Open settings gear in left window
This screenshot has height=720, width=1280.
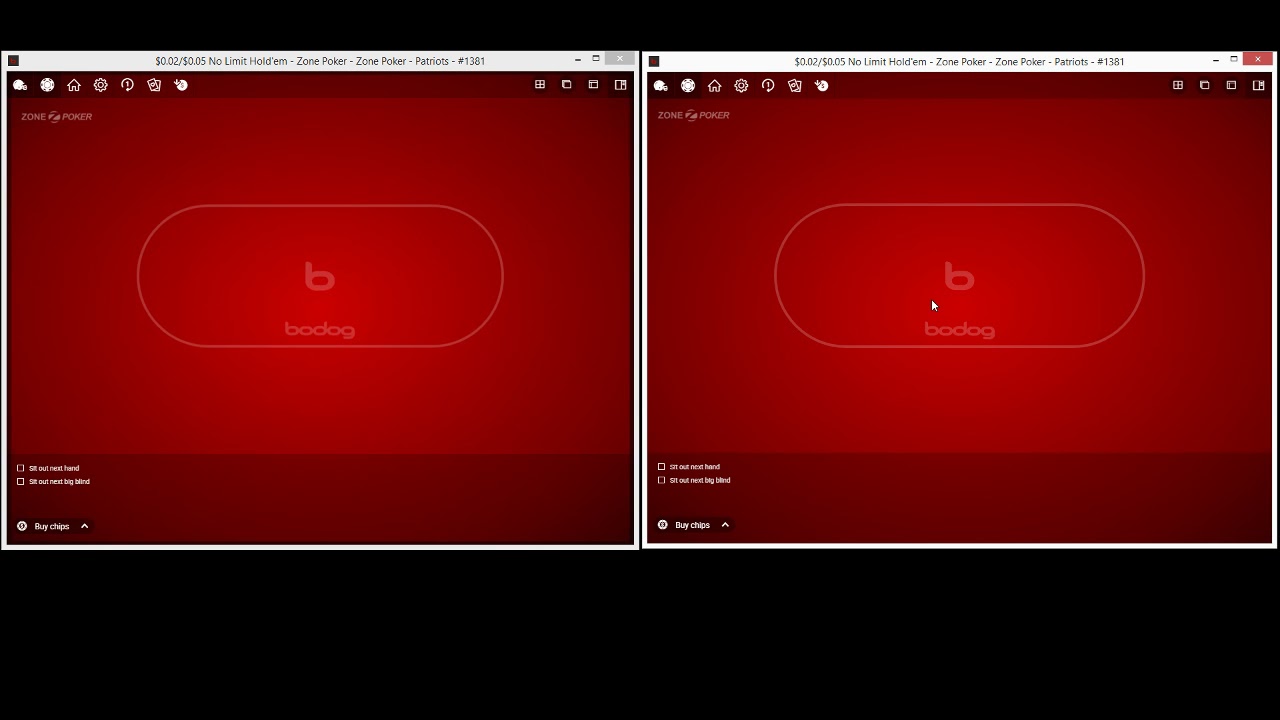point(101,85)
